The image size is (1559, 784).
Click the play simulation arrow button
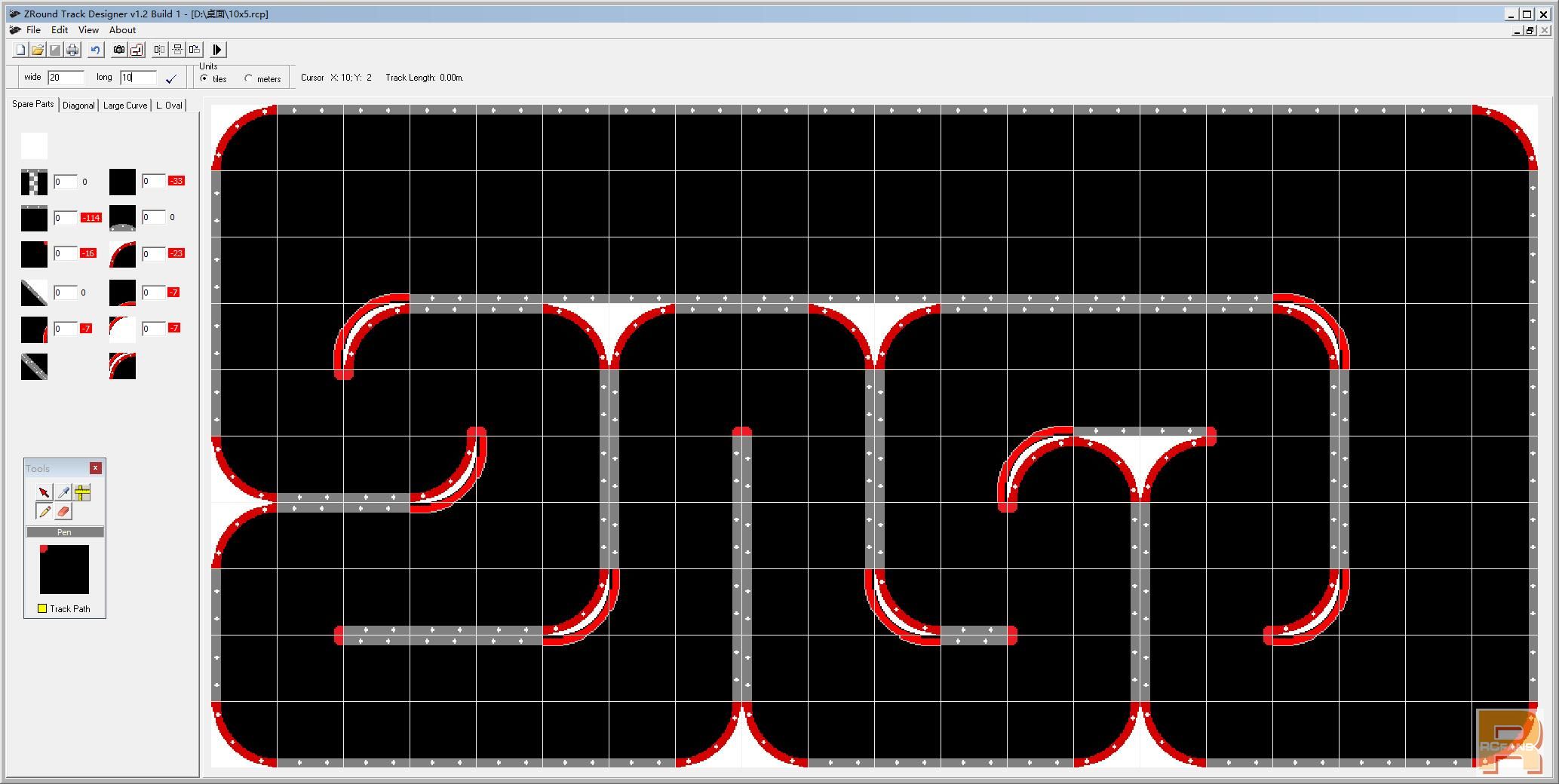217,50
